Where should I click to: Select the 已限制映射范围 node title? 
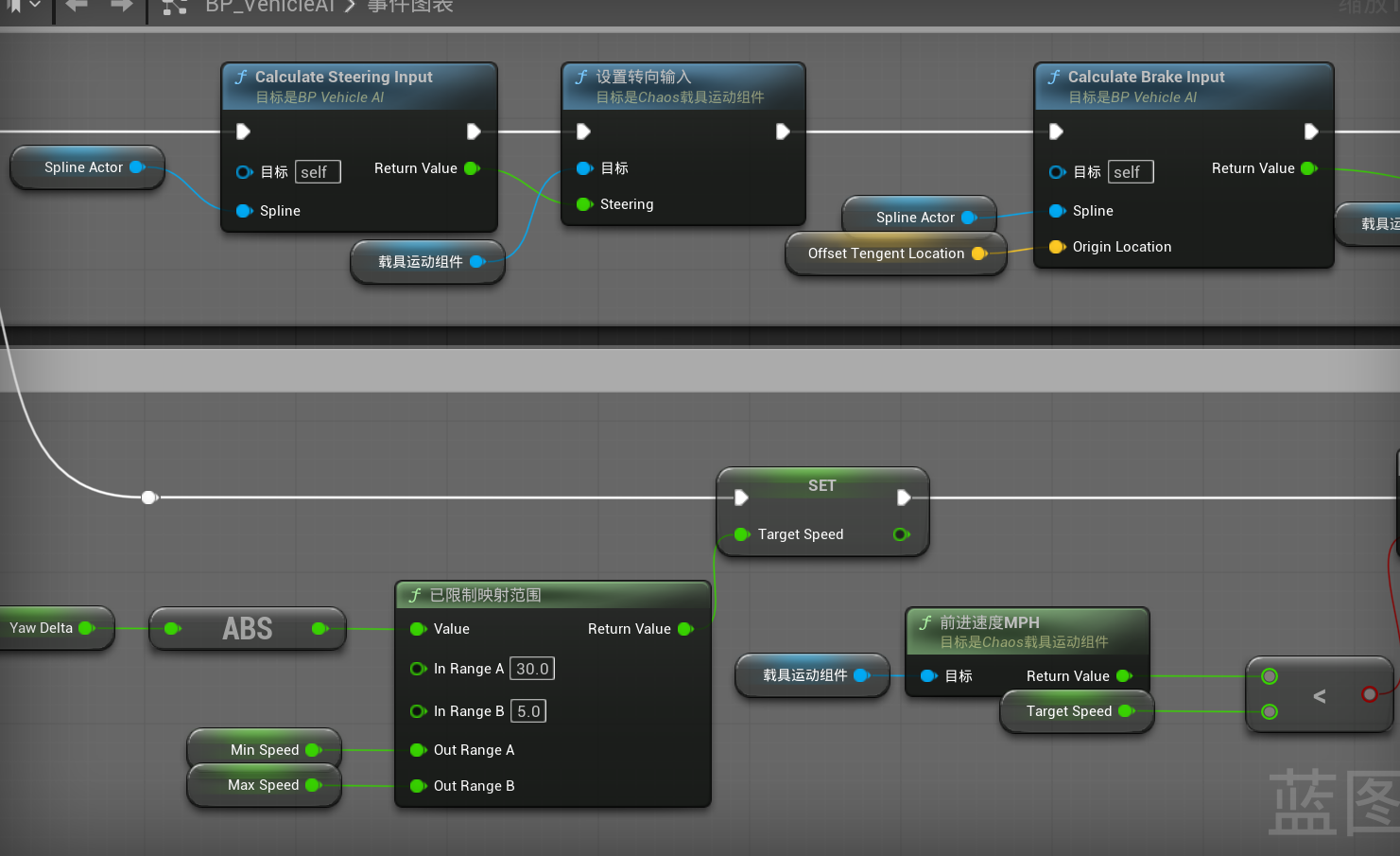coord(486,595)
